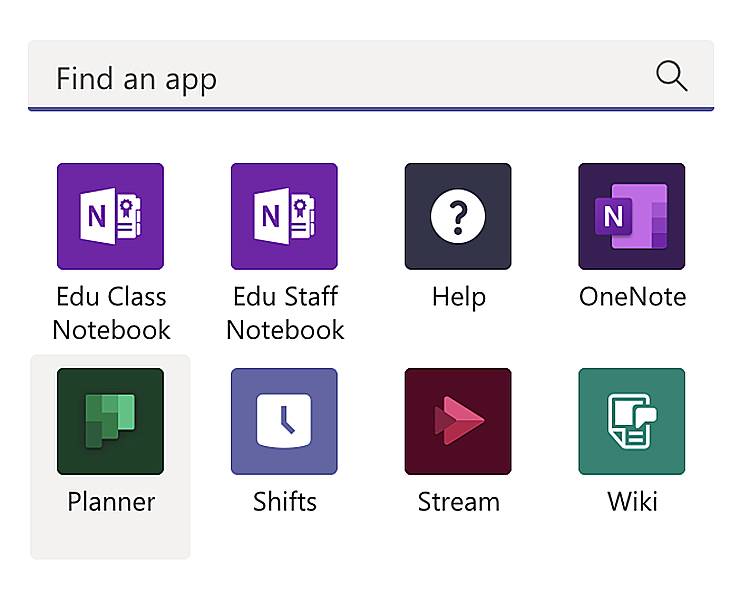740x602 pixels.
Task: Open the Edu Class Notebook app icon
Action: [x=110, y=217]
